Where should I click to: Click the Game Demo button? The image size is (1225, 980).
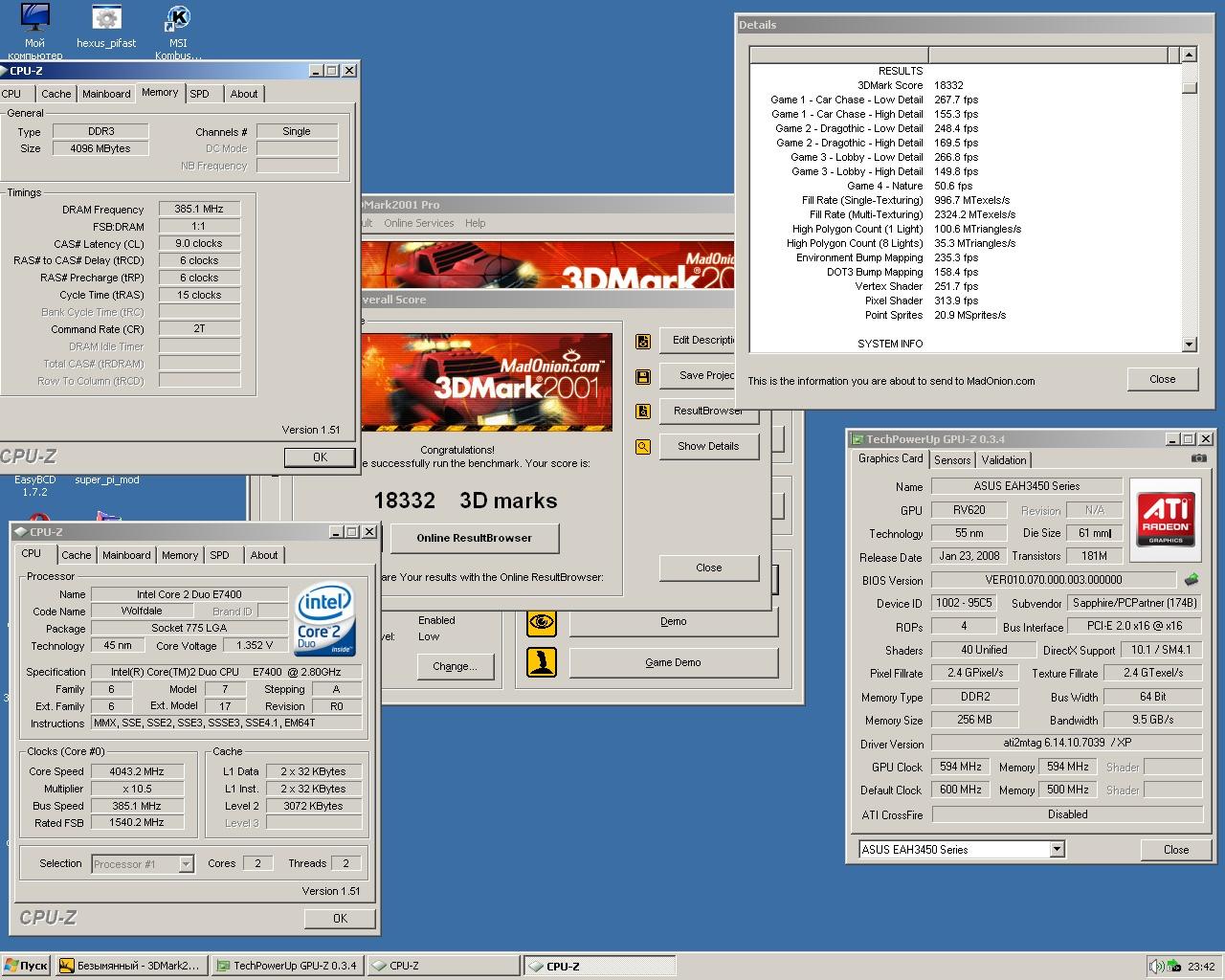coord(674,662)
